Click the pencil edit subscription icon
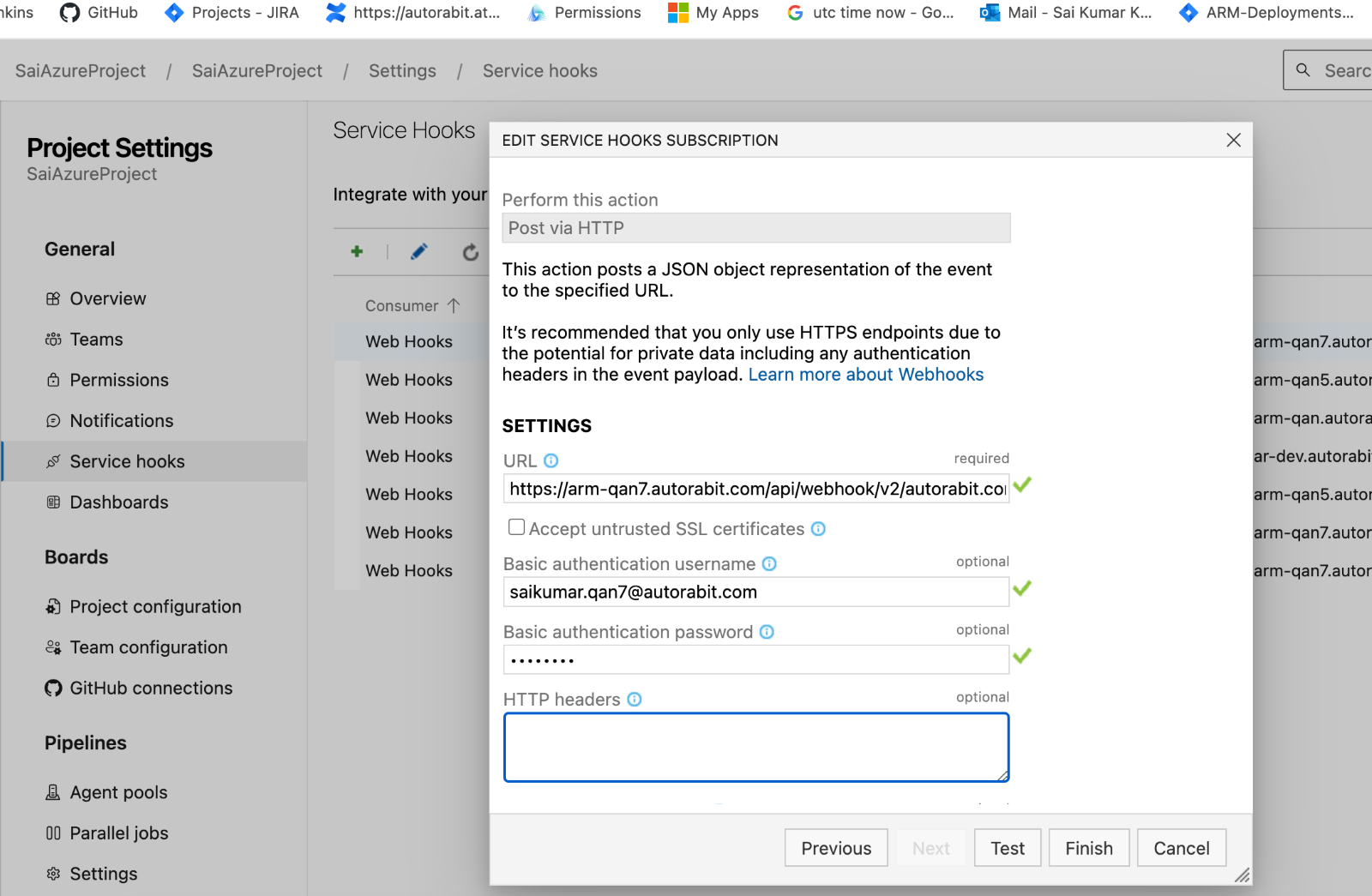The image size is (1372, 896). click(418, 251)
